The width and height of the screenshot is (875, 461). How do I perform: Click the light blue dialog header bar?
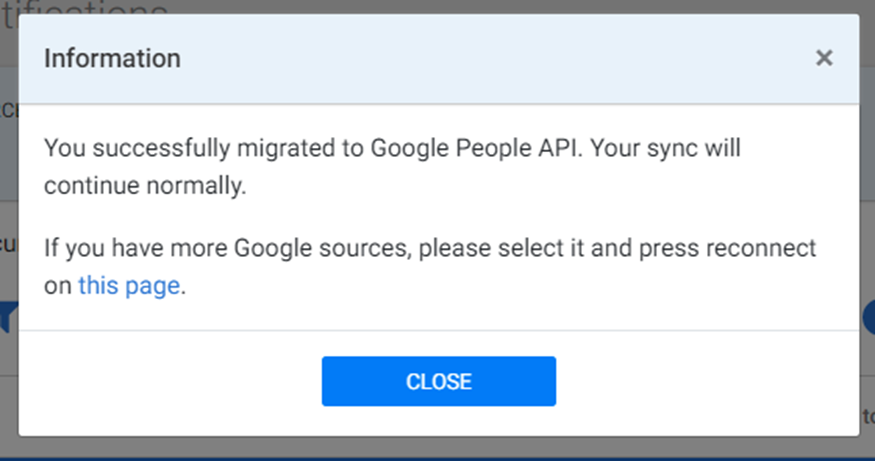[439, 59]
